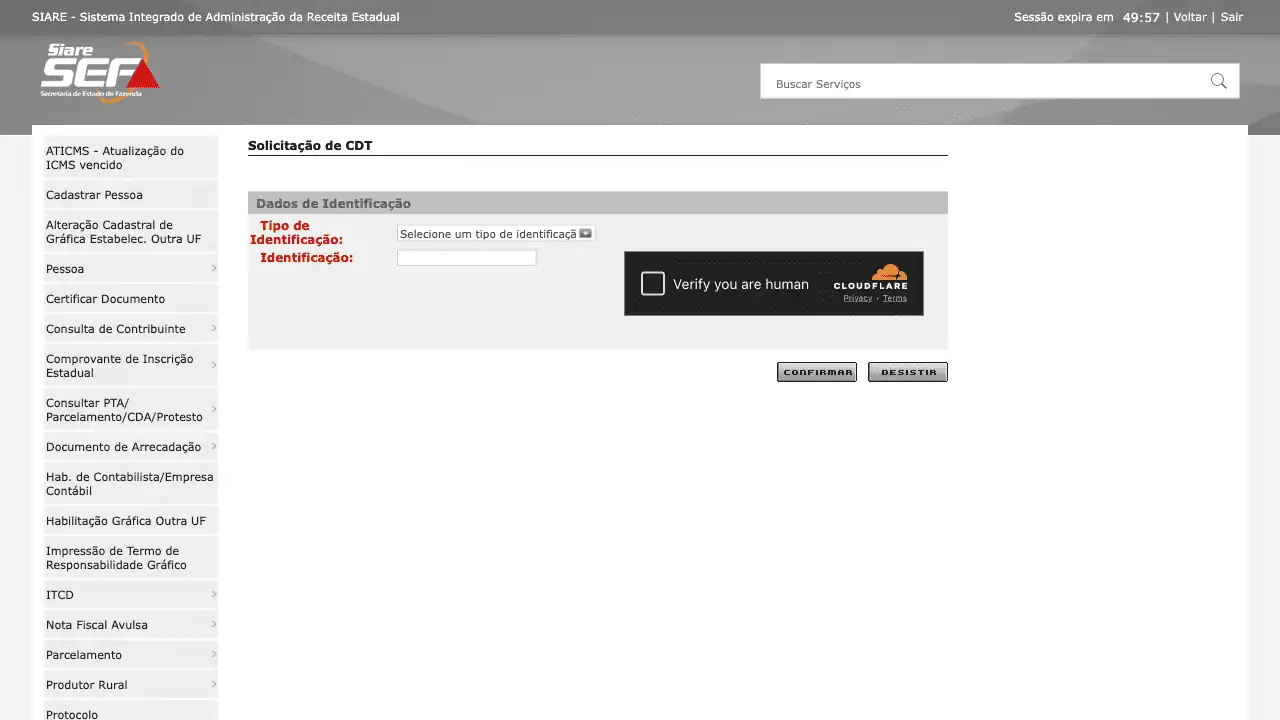Expand the ITCD submenu arrow
Viewport: 1280px width, 720px height.
click(x=213, y=595)
